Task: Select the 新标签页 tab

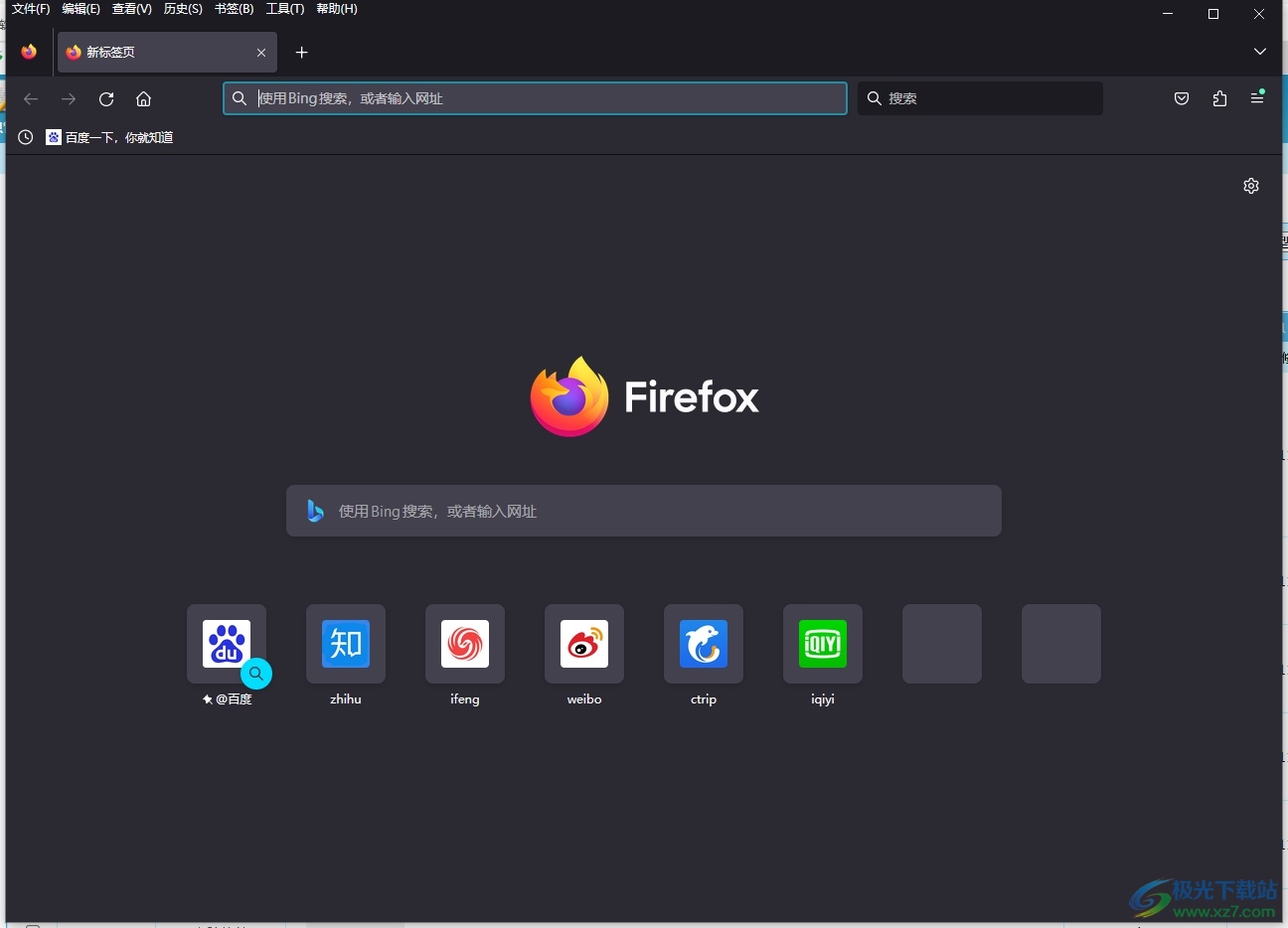Action: pyautogui.click(x=167, y=53)
